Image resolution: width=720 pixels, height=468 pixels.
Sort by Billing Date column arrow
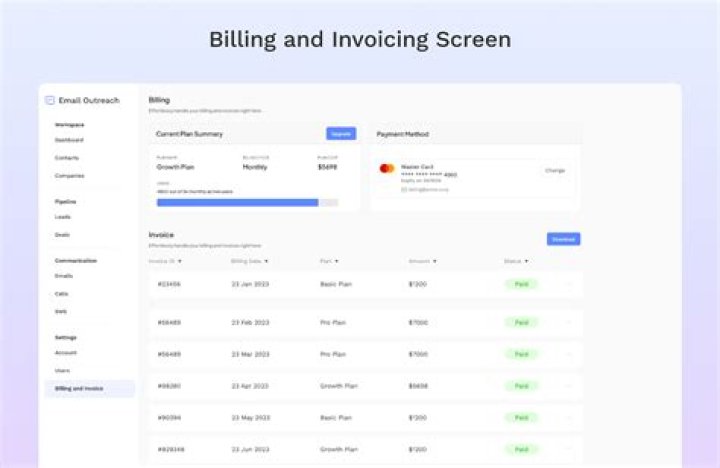pyautogui.click(x=267, y=261)
